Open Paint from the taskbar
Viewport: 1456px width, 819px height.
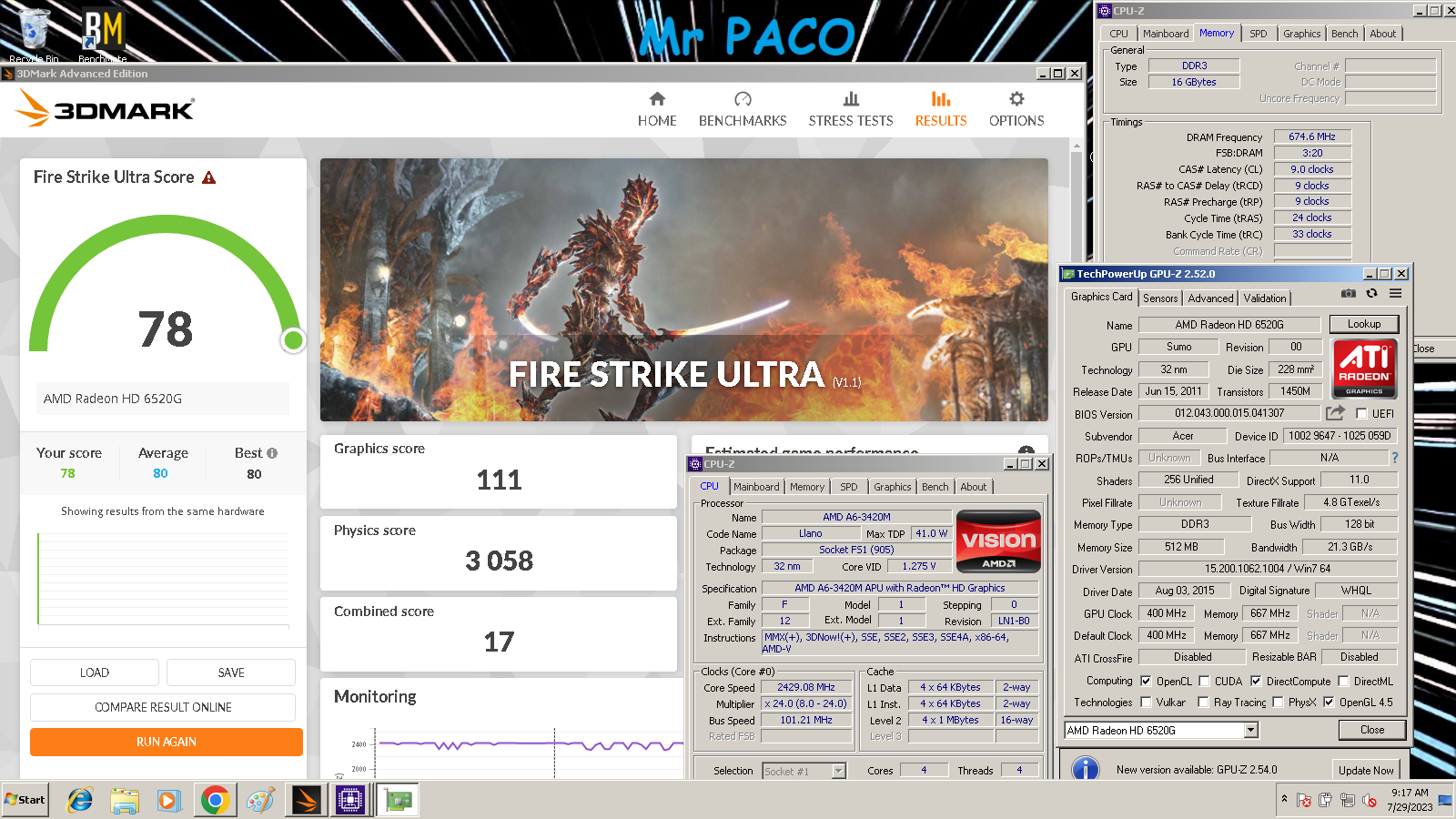pyautogui.click(x=260, y=801)
